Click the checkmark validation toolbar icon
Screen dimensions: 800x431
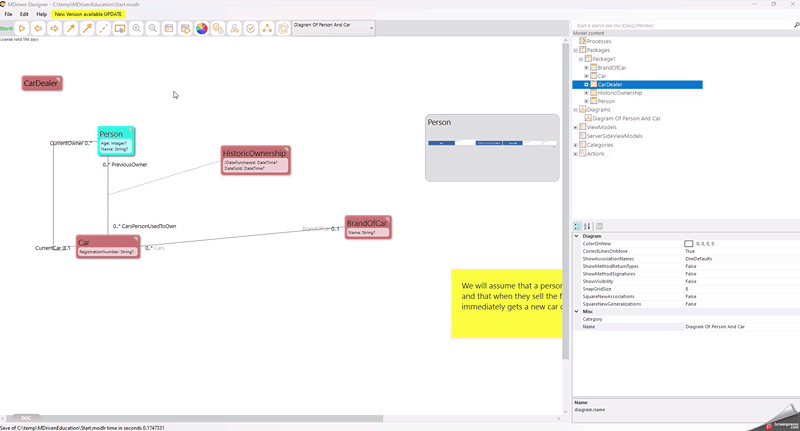tap(251, 29)
